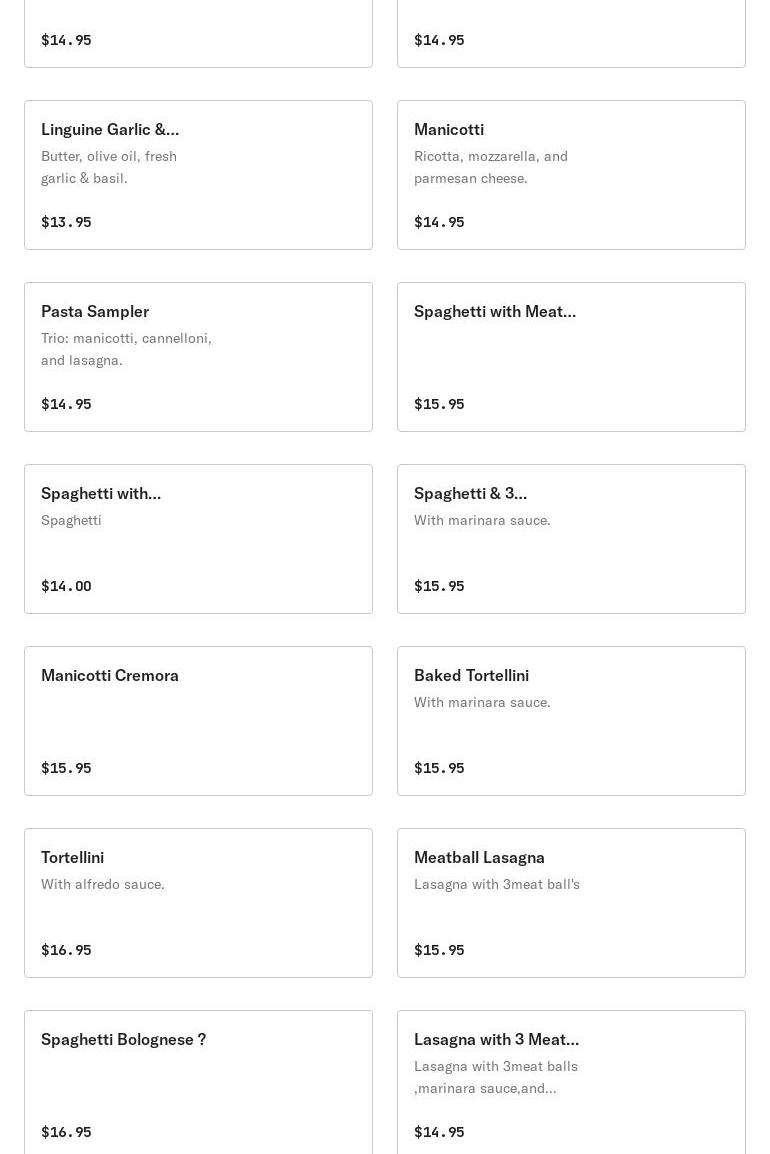Select the Baked Tortellini item

571,721
